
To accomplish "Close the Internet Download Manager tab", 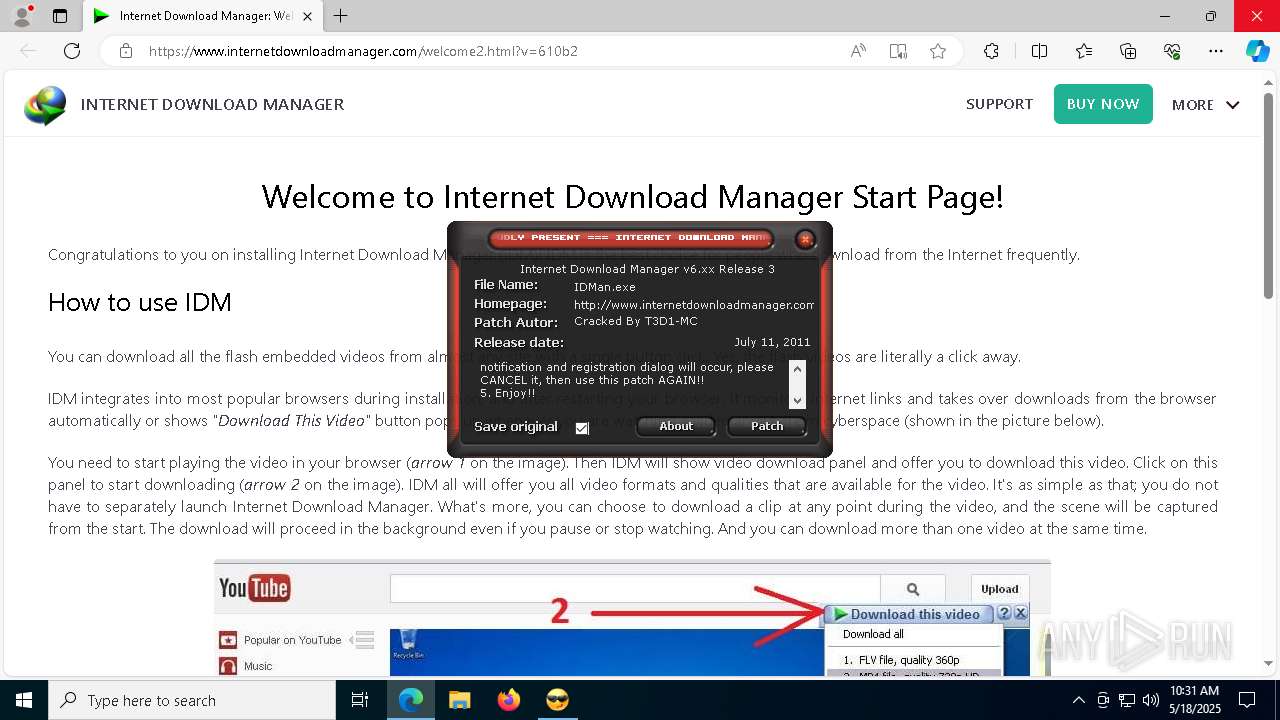I will 308,16.
